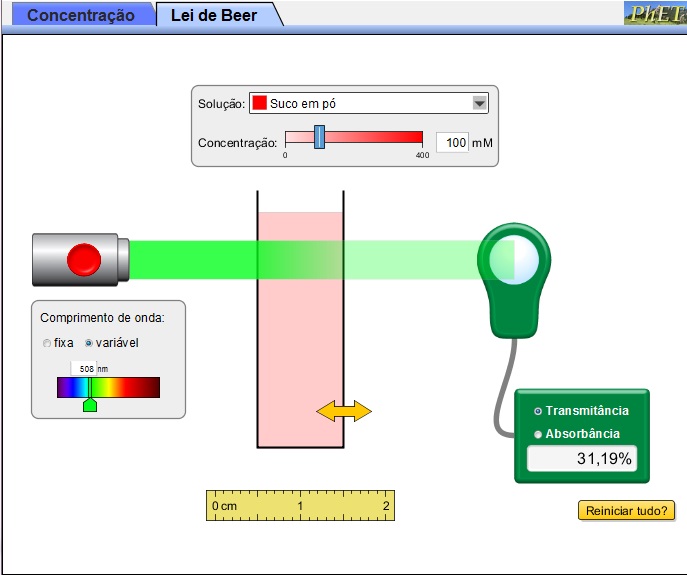Screen dimensions: 687x575
Task: Select the variável wavelength option
Action: [89, 343]
